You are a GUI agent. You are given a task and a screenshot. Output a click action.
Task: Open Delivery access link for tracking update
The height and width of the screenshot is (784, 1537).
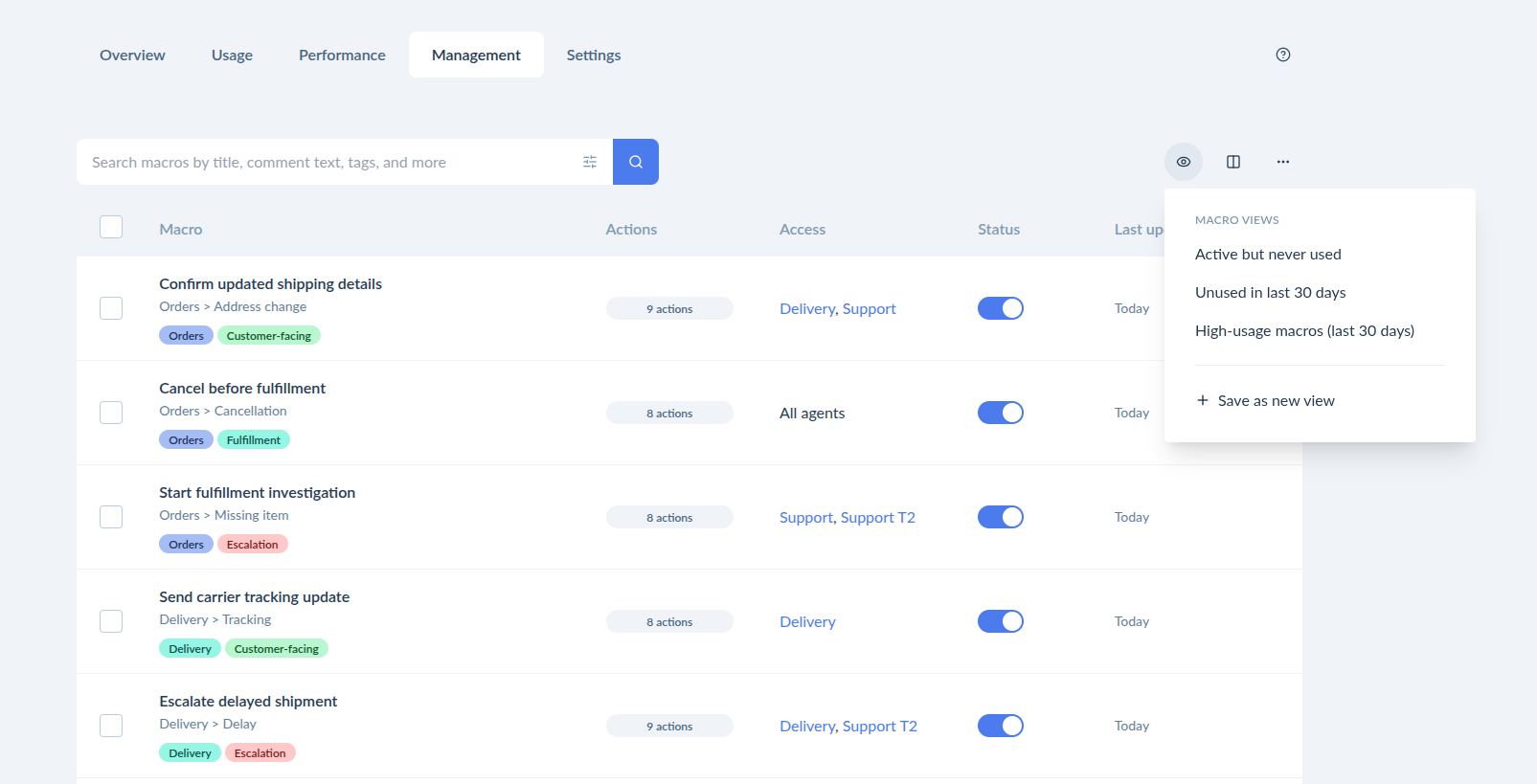(x=807, y=621)
